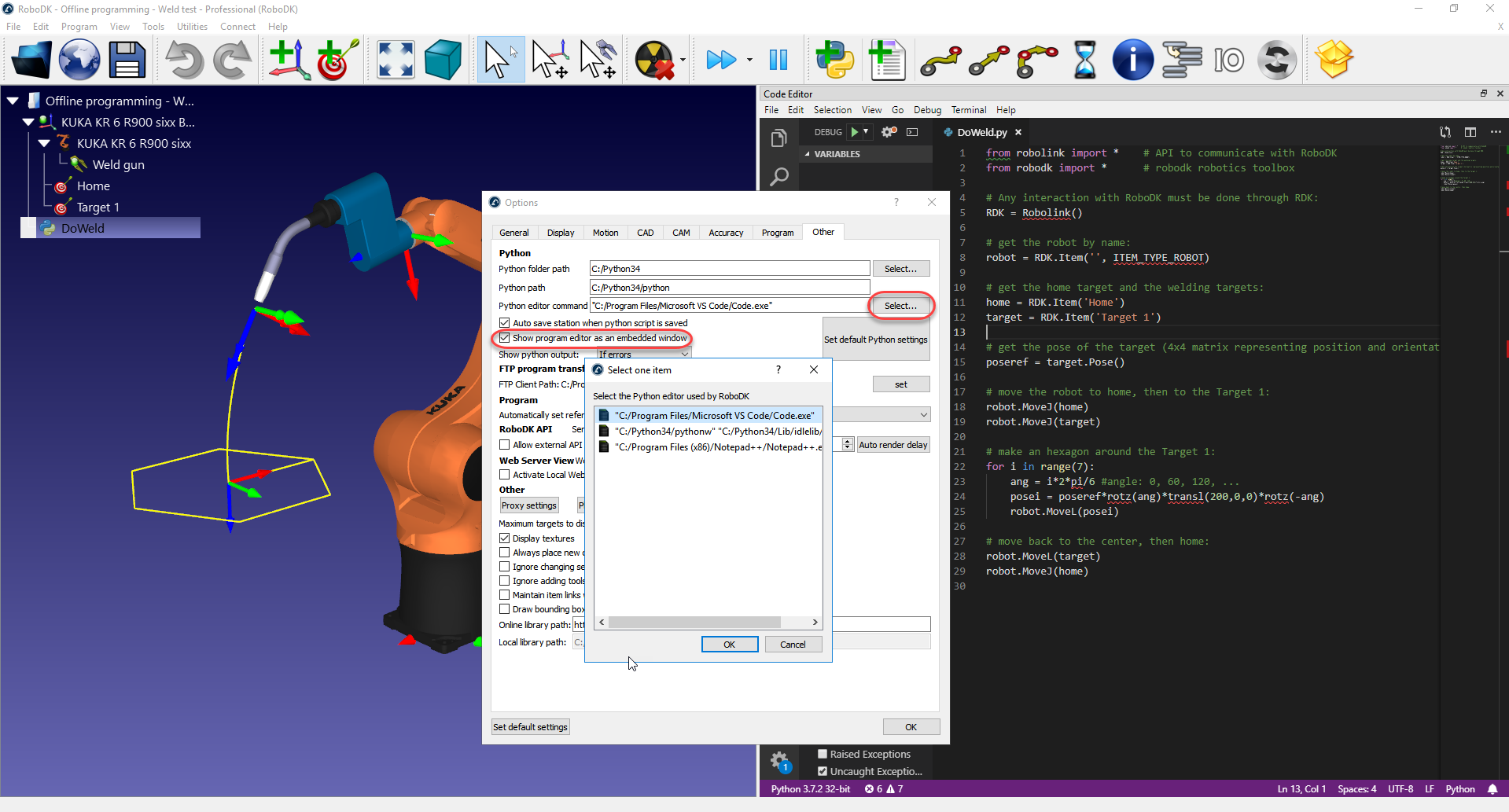Open collision check dropdown arrow

[683, 60]
